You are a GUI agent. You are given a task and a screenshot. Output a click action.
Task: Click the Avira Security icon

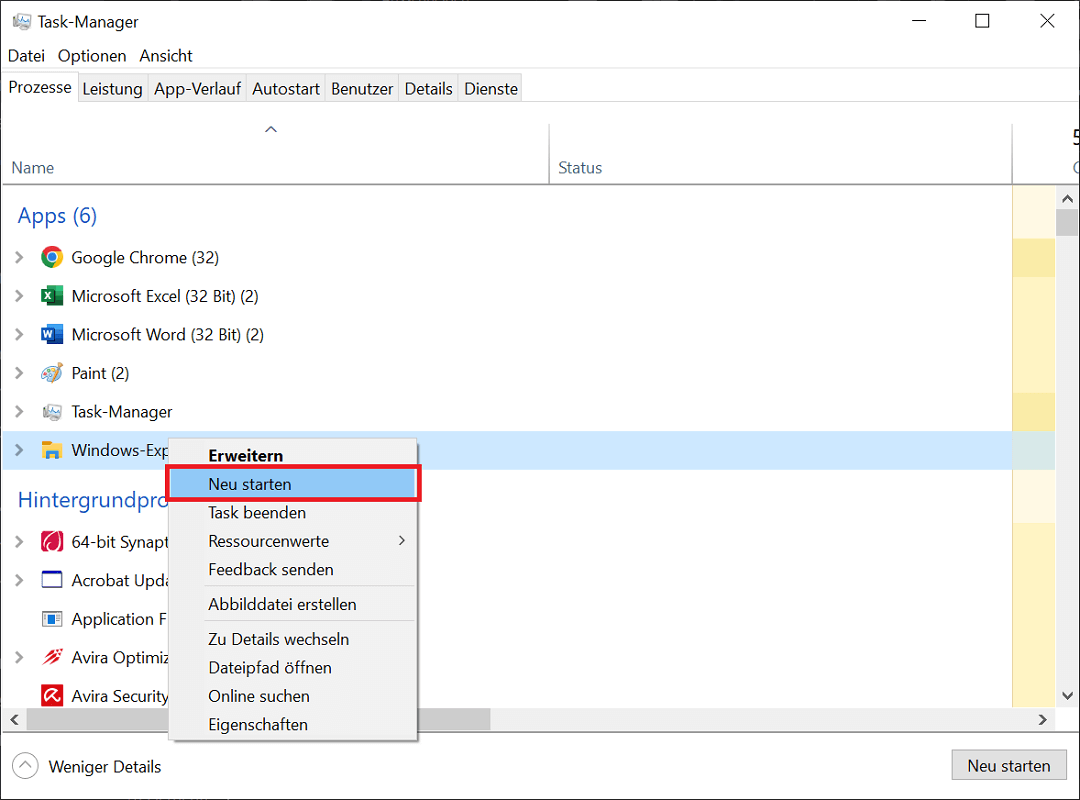52,695
